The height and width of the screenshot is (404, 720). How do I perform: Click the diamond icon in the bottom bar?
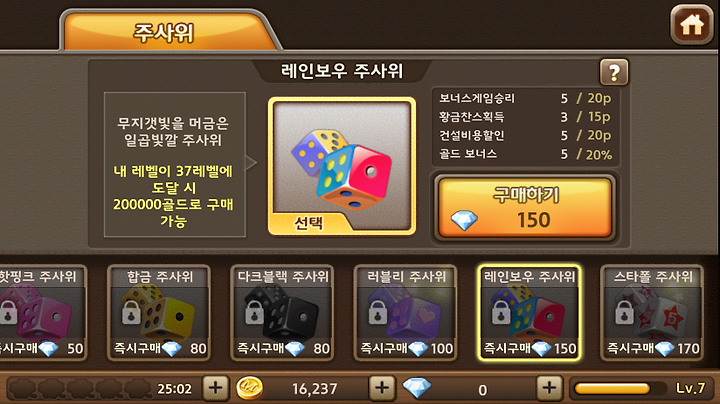416,388
